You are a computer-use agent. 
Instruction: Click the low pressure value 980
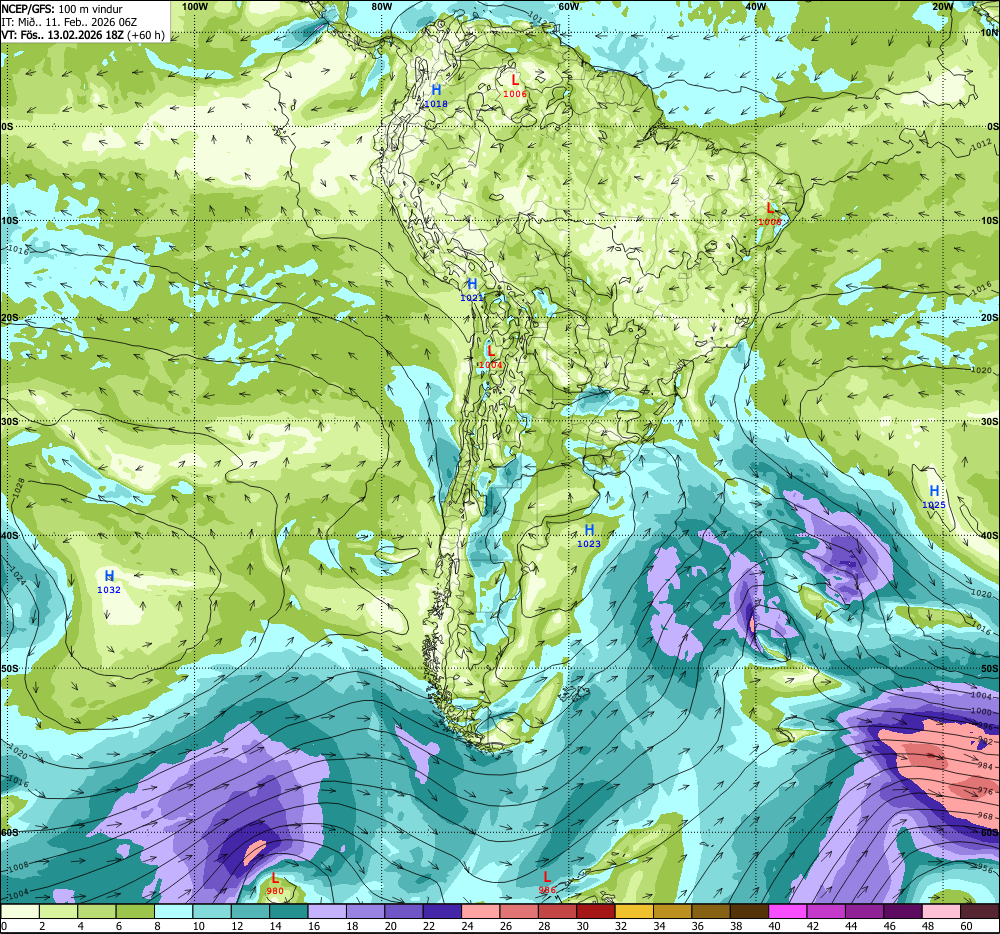(275, 891)
